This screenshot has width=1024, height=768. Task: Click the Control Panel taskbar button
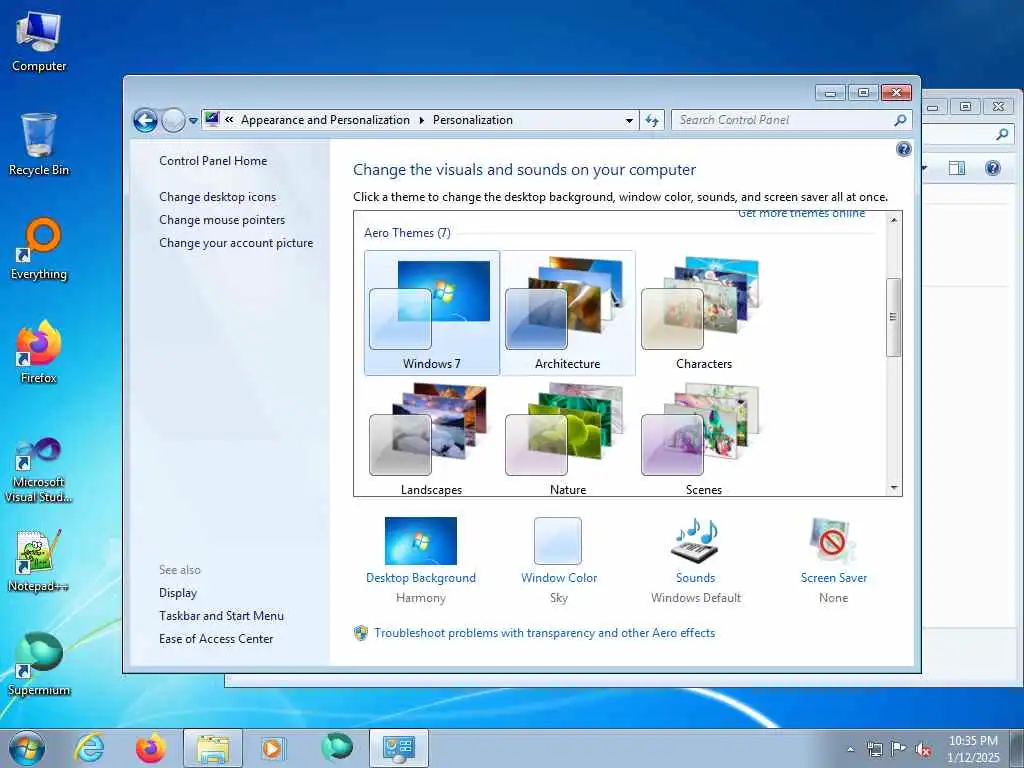tap(399, 748)
